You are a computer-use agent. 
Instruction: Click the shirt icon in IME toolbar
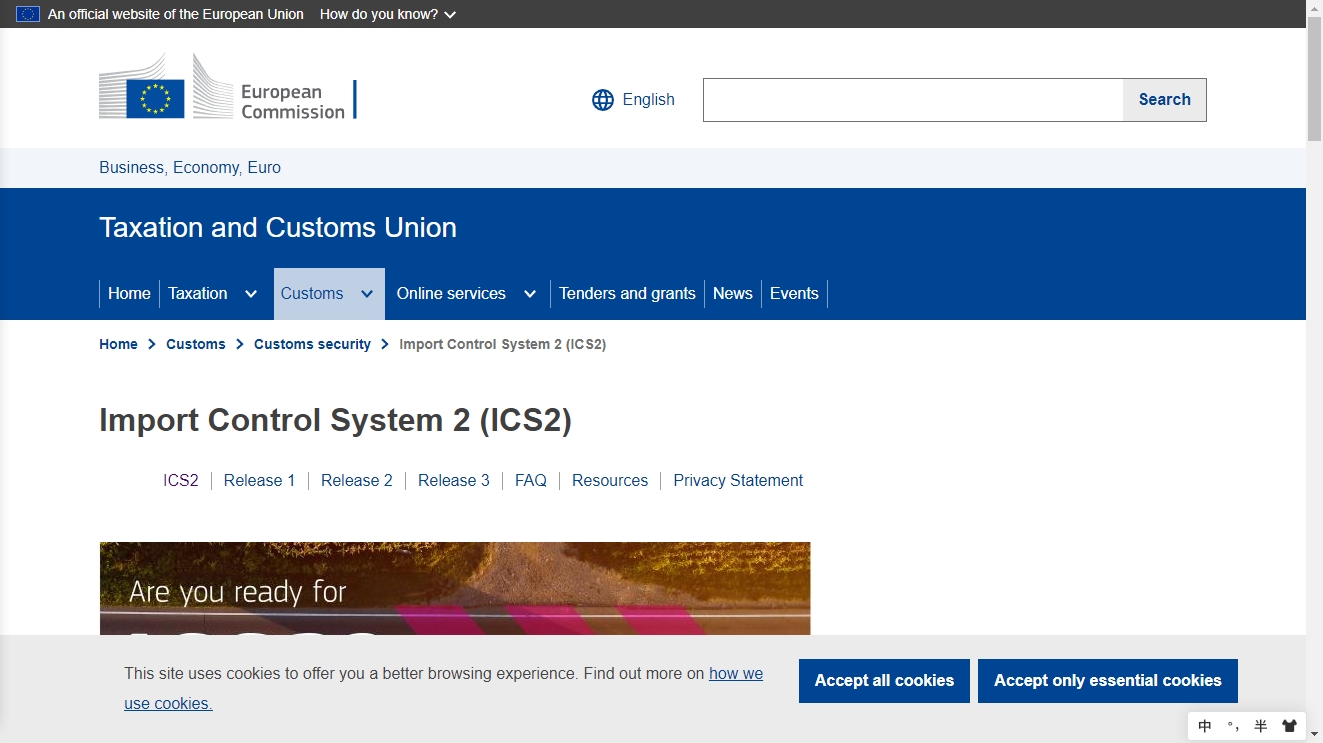(1289, 726)
